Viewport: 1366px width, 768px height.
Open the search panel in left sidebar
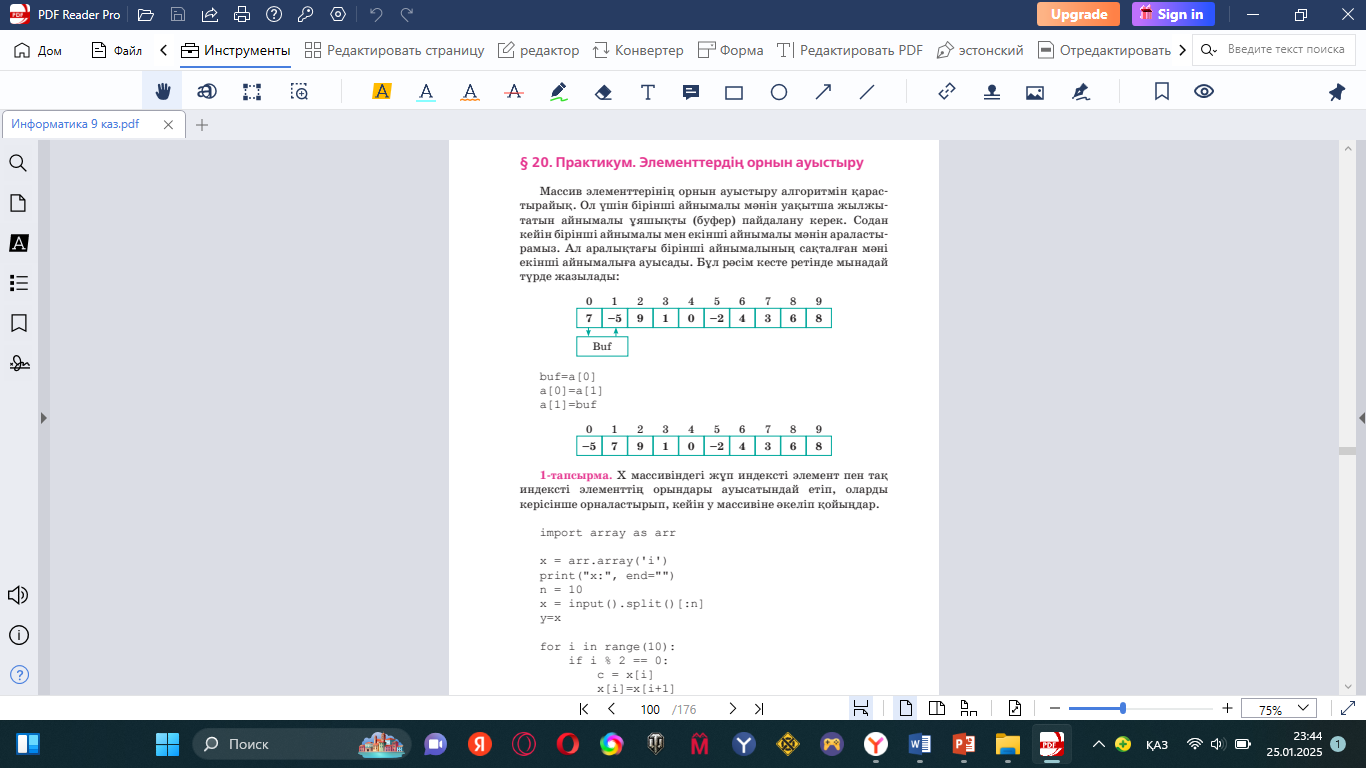18,163
